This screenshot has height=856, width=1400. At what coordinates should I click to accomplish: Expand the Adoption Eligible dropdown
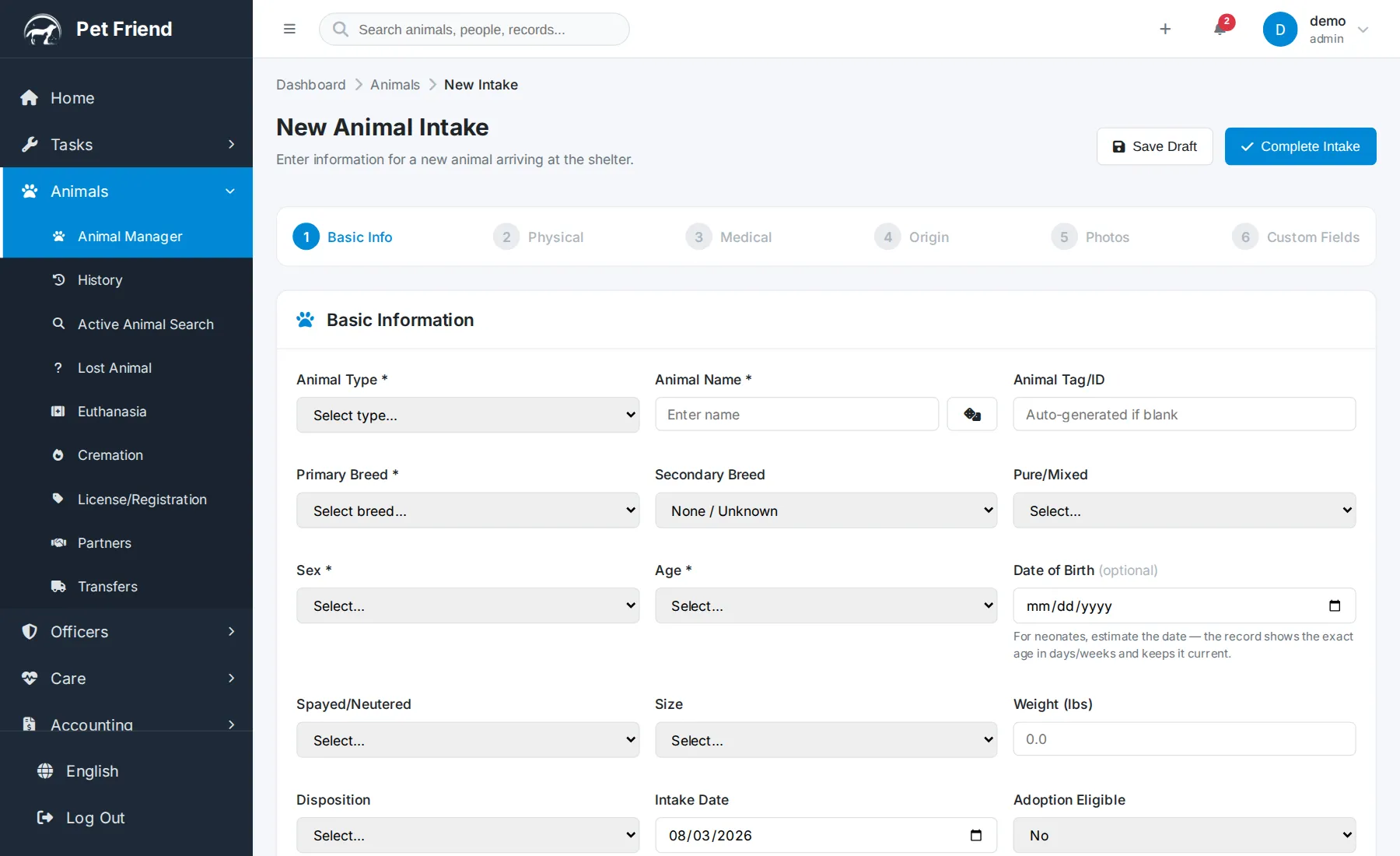point(1184,835)
